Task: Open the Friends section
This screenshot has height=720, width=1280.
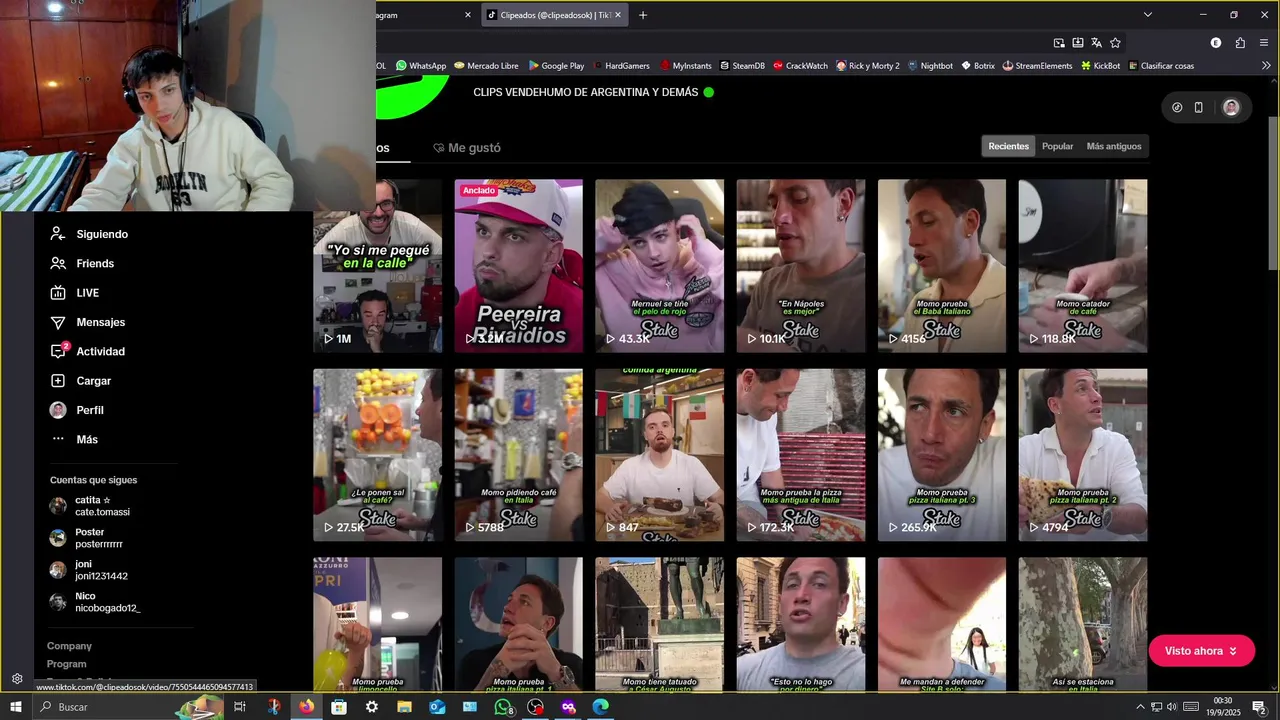Action: tap(82, 263)
